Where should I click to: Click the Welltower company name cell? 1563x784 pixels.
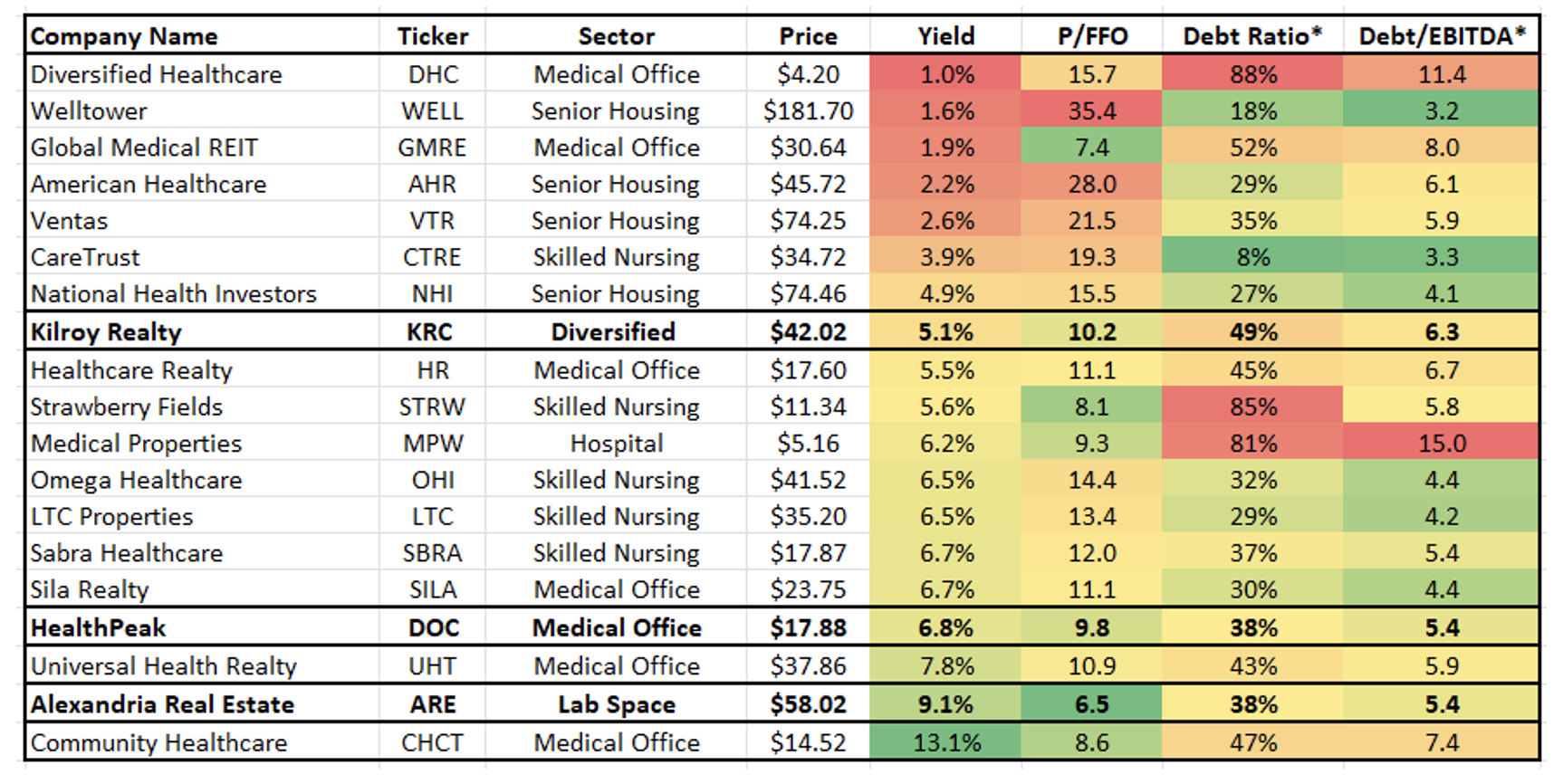click(89, 111)
